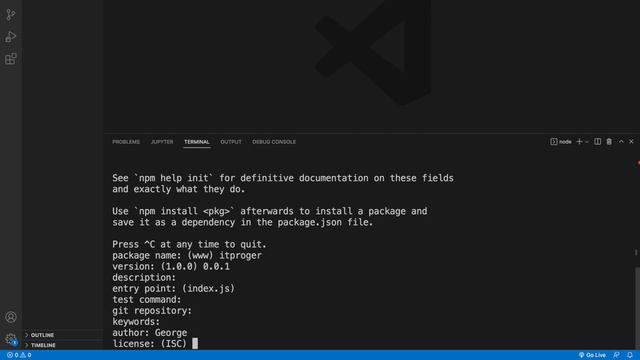Open the Run and Debug view

tap(11, 37)
